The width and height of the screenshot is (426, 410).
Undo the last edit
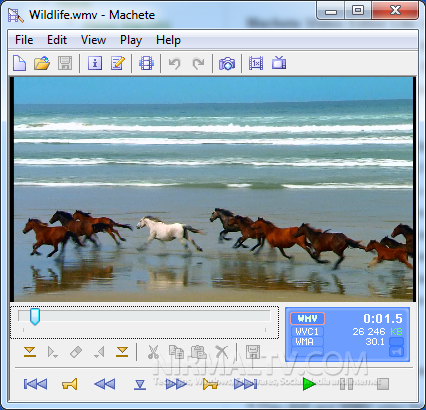point(174,63)
